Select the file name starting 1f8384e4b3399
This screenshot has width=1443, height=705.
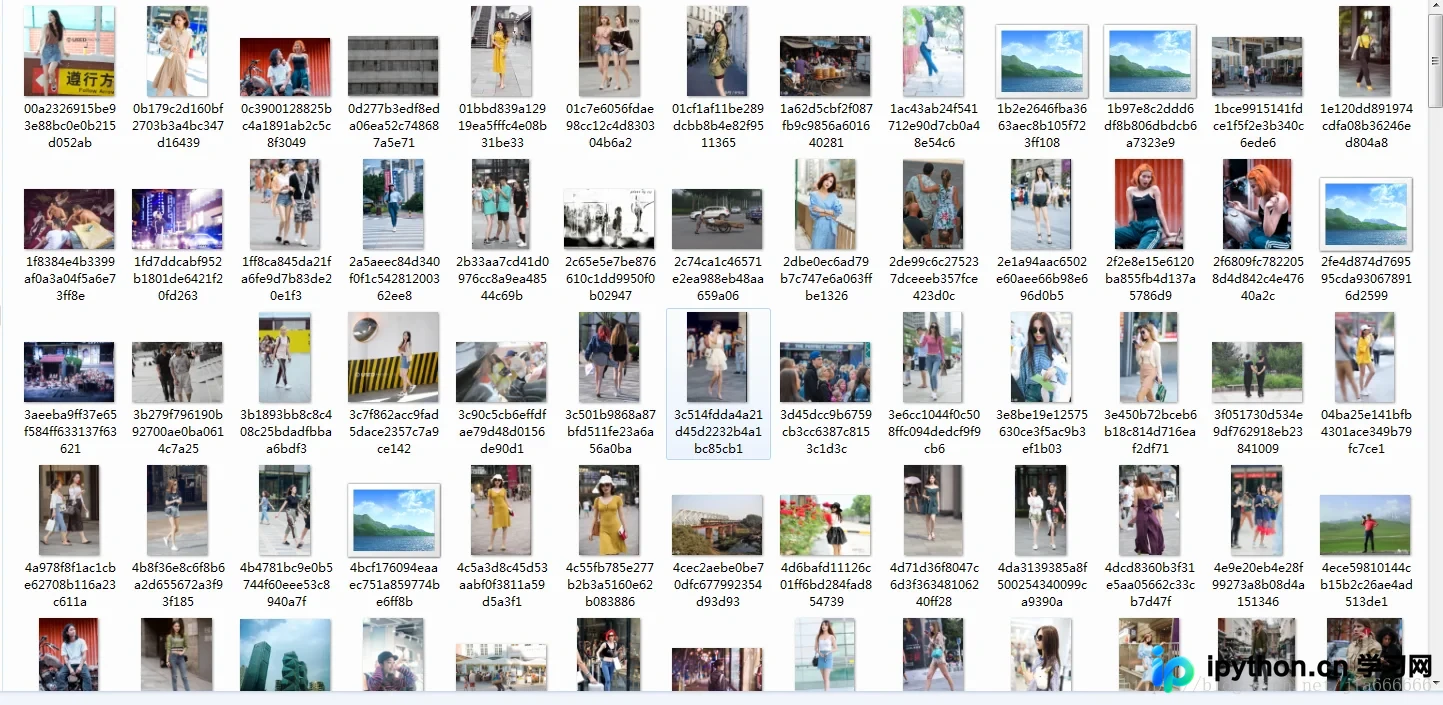pyautogui.click(x=69, y=279)
